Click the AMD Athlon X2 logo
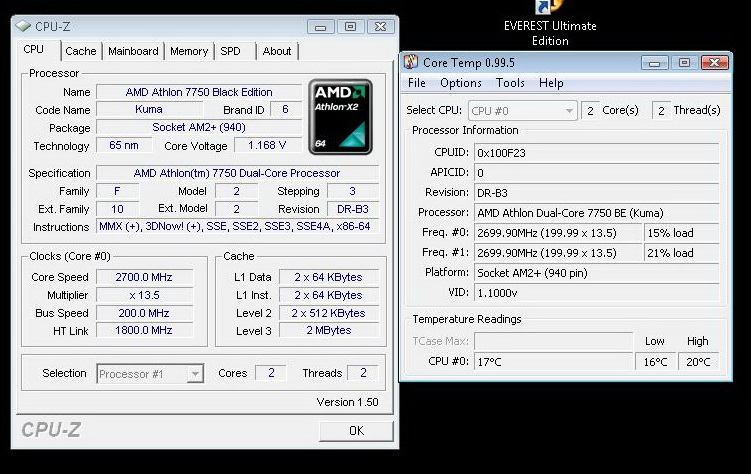The image size is (751, 474). click(x=341, y=117)
